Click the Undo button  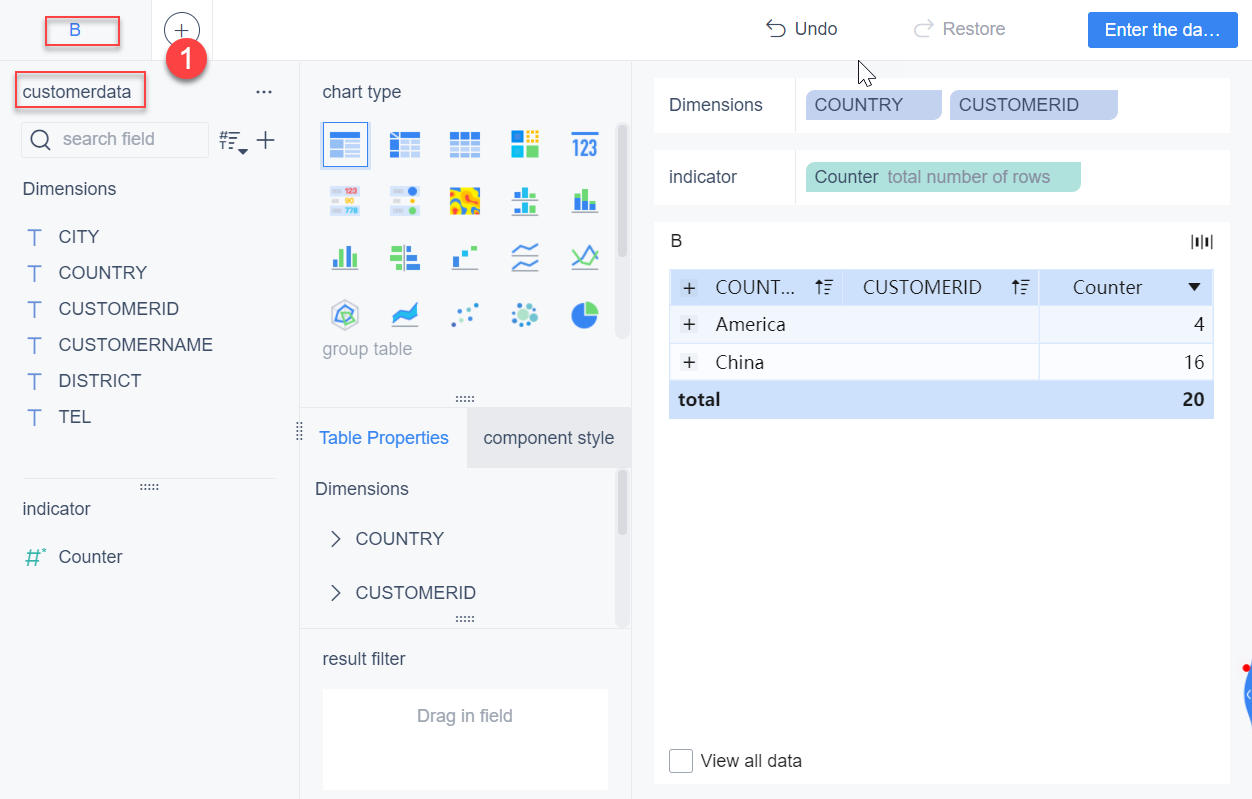(801, 29)
